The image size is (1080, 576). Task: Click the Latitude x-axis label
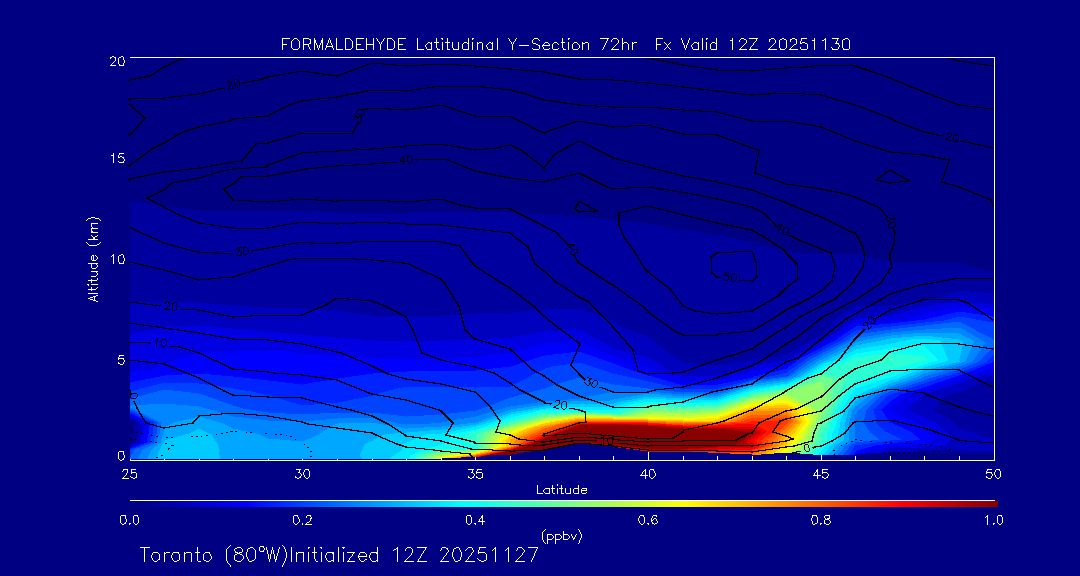tap(561, 490)
